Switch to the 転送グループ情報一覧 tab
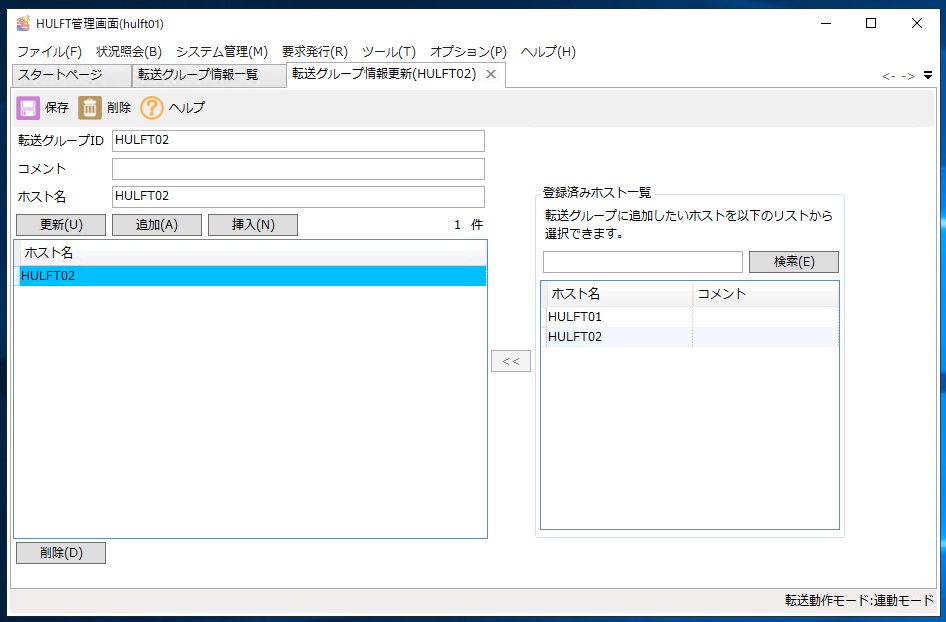The image size is (946, 622). click(x=209, y=75)
